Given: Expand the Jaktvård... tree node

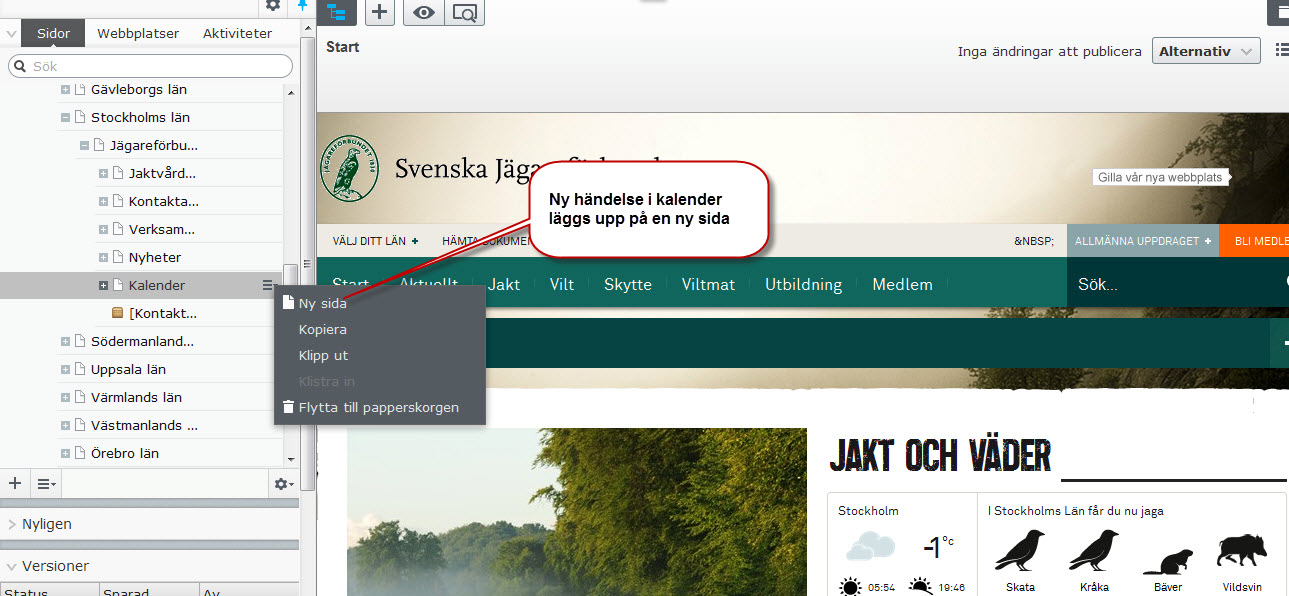Looking at the screenshot, I should (103, 173).
